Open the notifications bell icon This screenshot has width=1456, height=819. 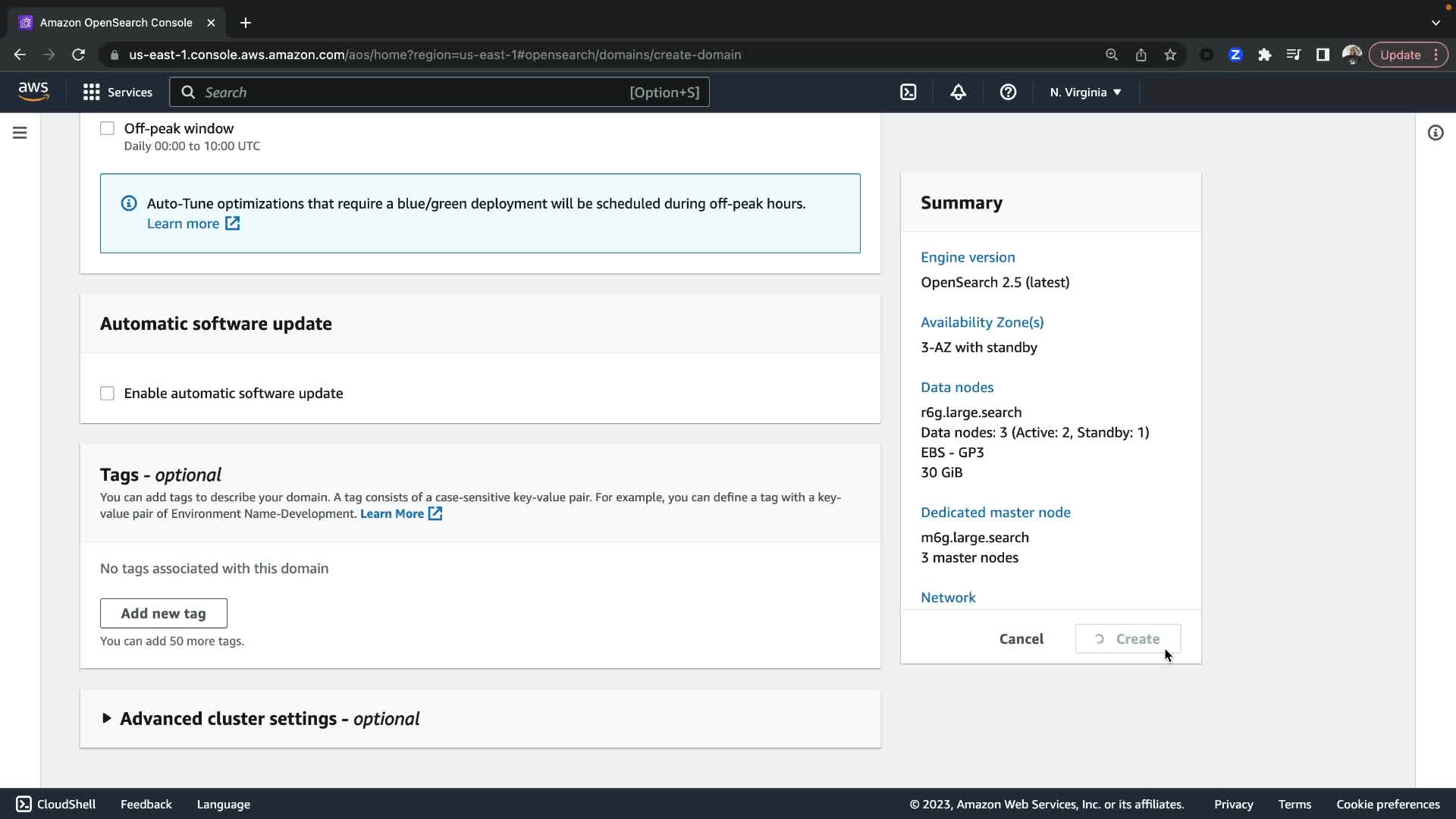pos(958,93)
